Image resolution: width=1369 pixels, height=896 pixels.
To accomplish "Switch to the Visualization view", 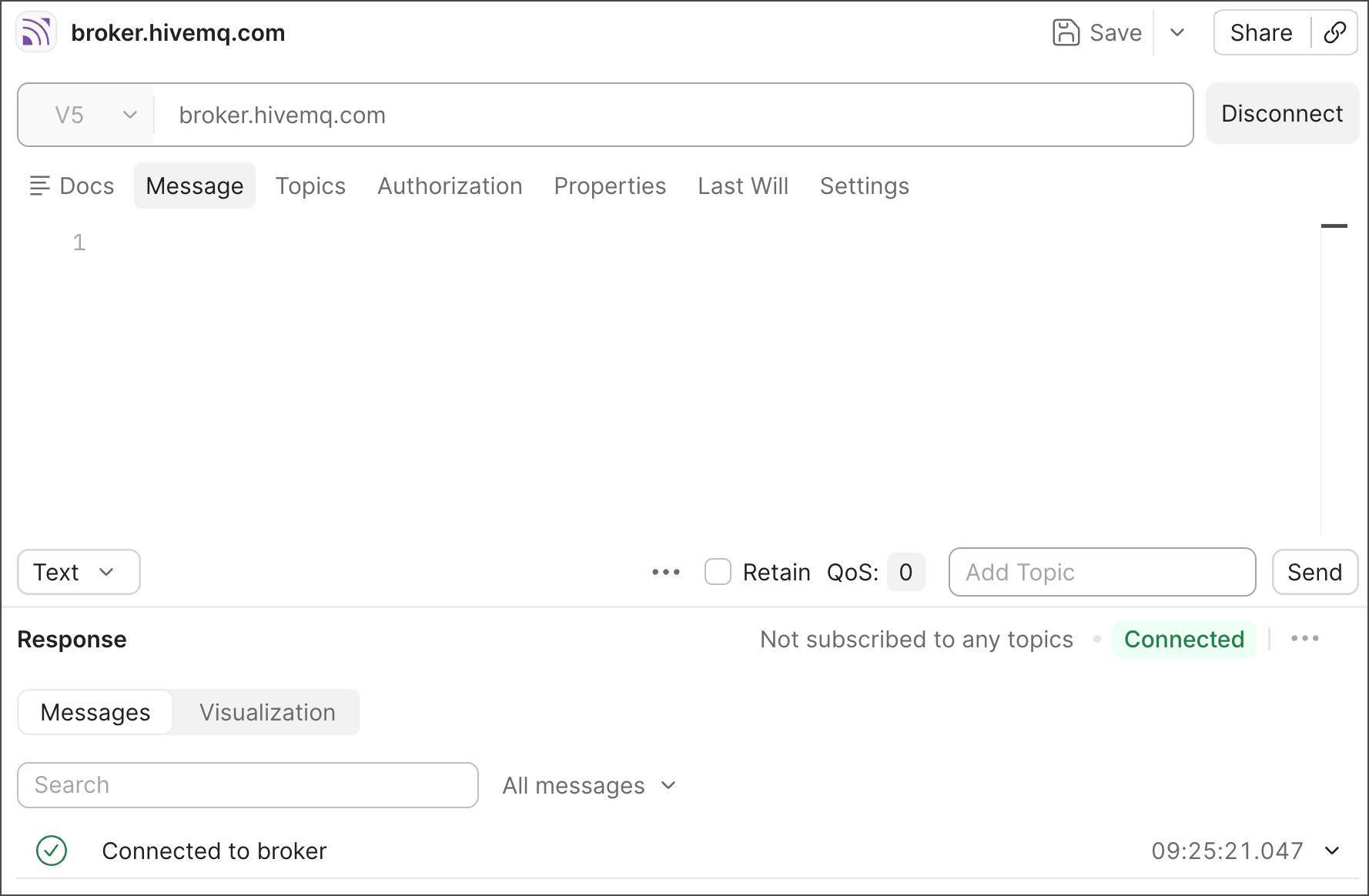I will [267, 712].
